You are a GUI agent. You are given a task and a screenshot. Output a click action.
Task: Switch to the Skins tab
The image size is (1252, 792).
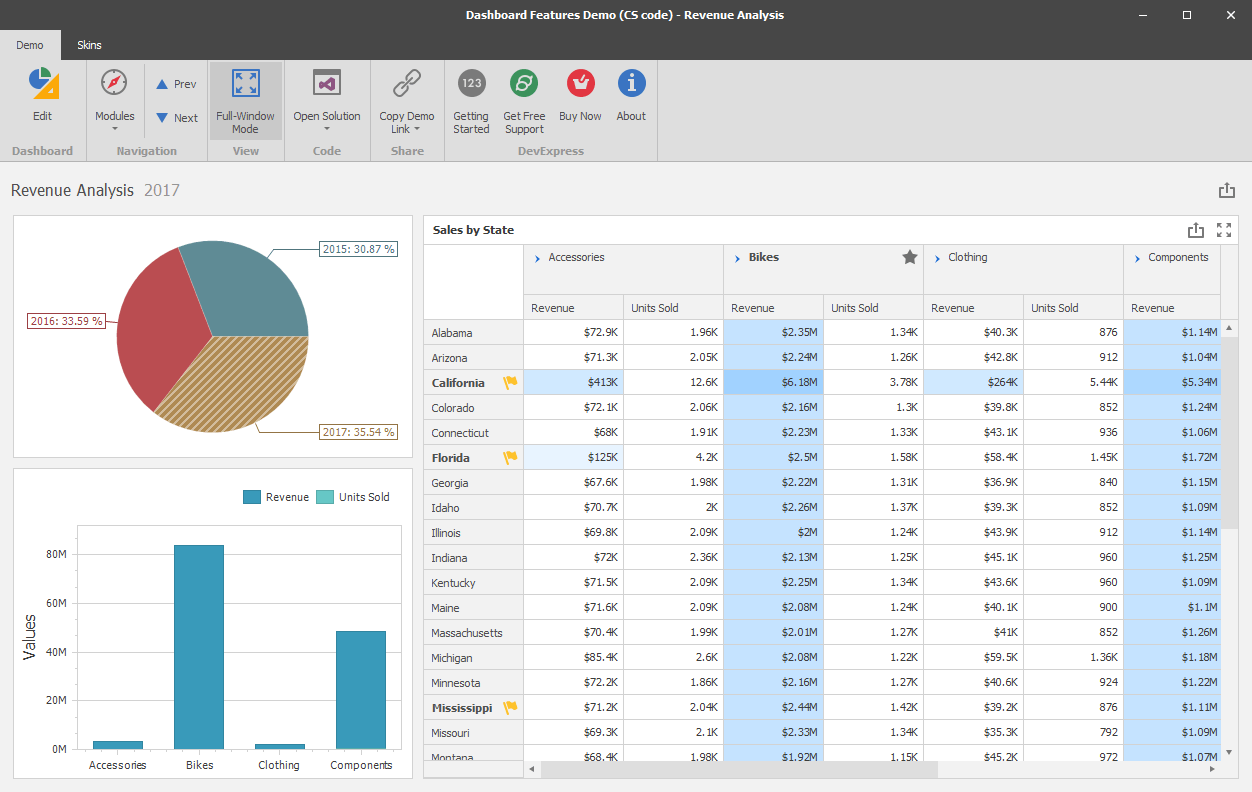89,45
